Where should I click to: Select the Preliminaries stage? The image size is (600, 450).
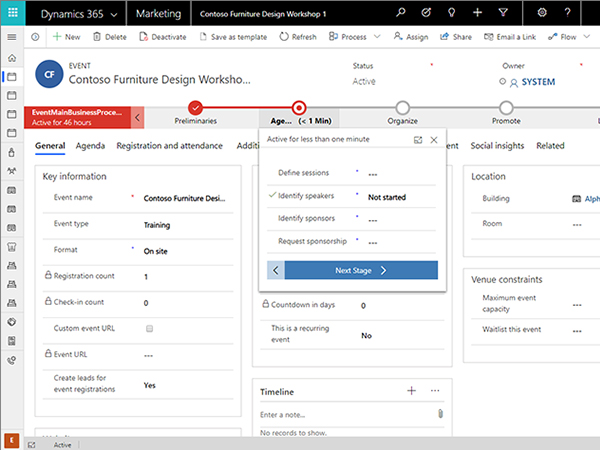click(x=196, y=108)
